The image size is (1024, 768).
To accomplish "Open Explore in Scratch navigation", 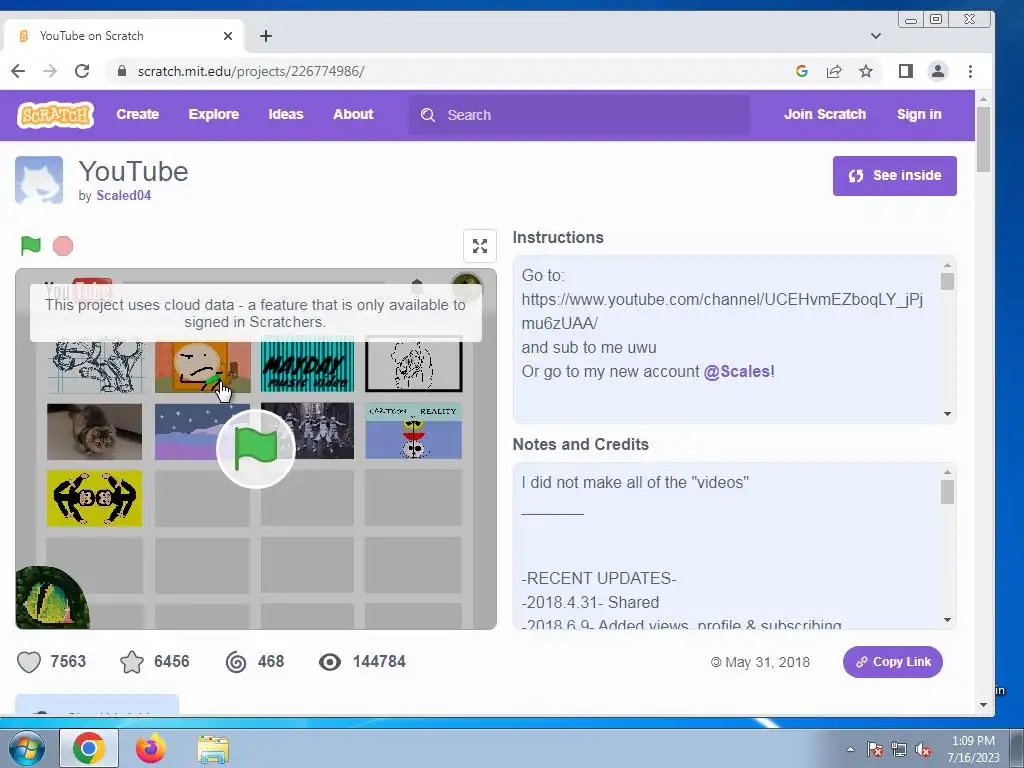I will pos(214,114).
